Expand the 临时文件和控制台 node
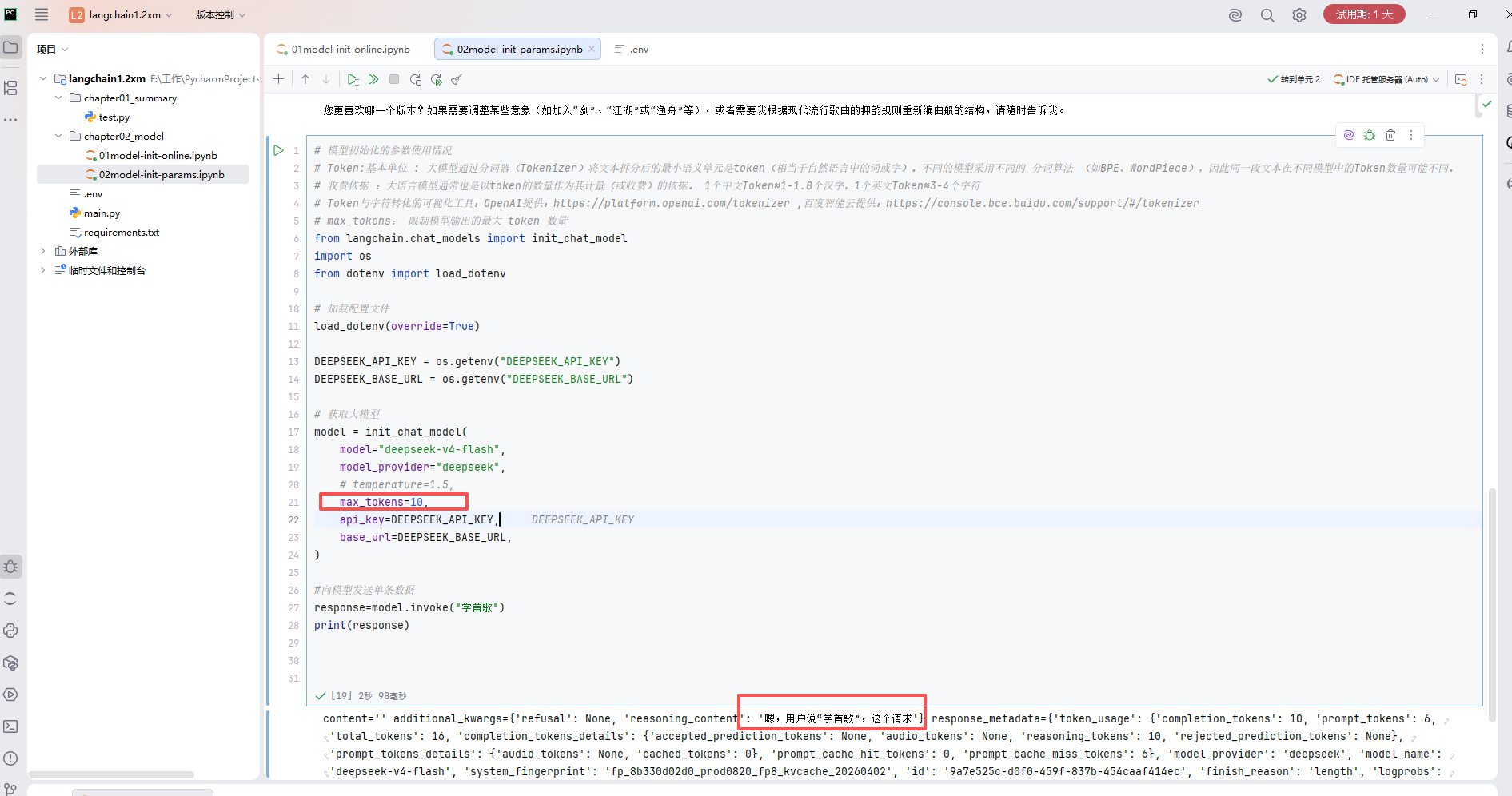This screenshot has height=796, width=1512. 43,270
